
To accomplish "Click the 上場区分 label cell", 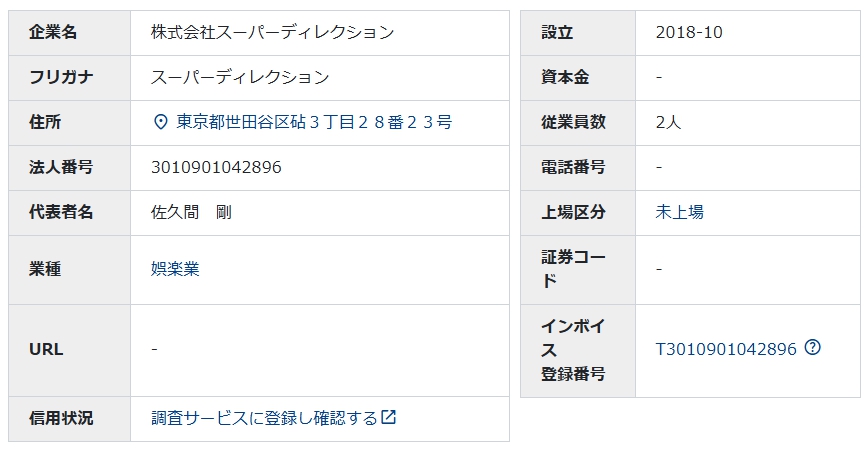I will pos(578,213).
